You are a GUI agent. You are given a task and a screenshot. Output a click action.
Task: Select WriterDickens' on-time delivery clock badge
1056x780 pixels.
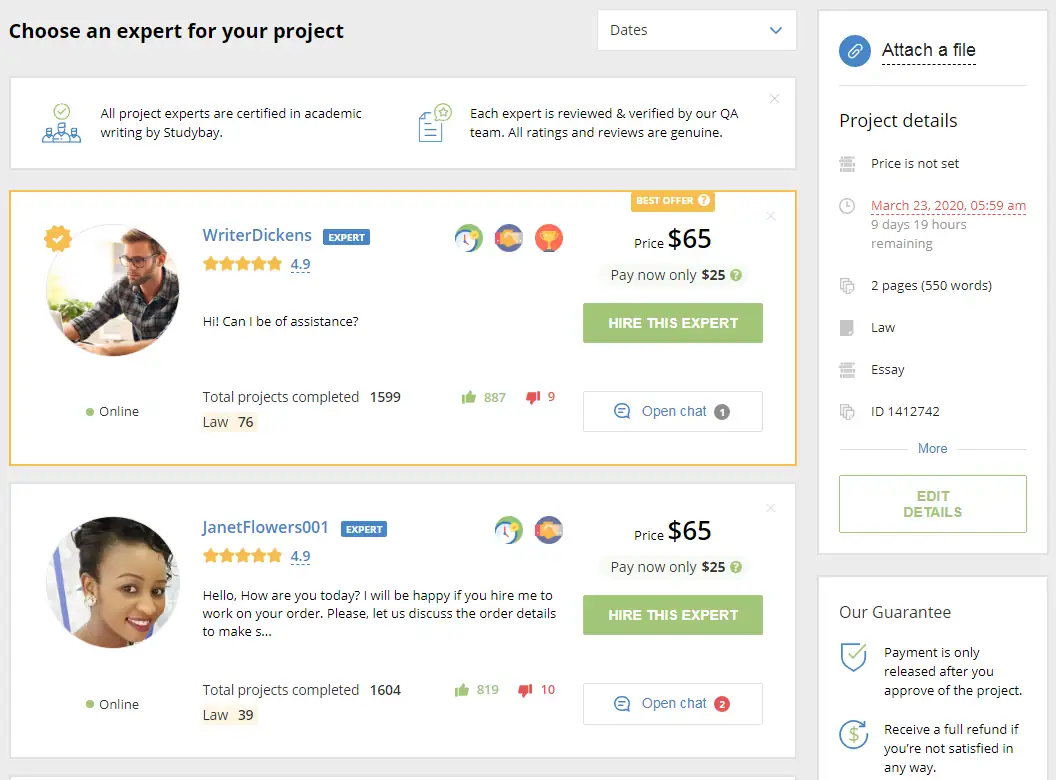(468, 238)
